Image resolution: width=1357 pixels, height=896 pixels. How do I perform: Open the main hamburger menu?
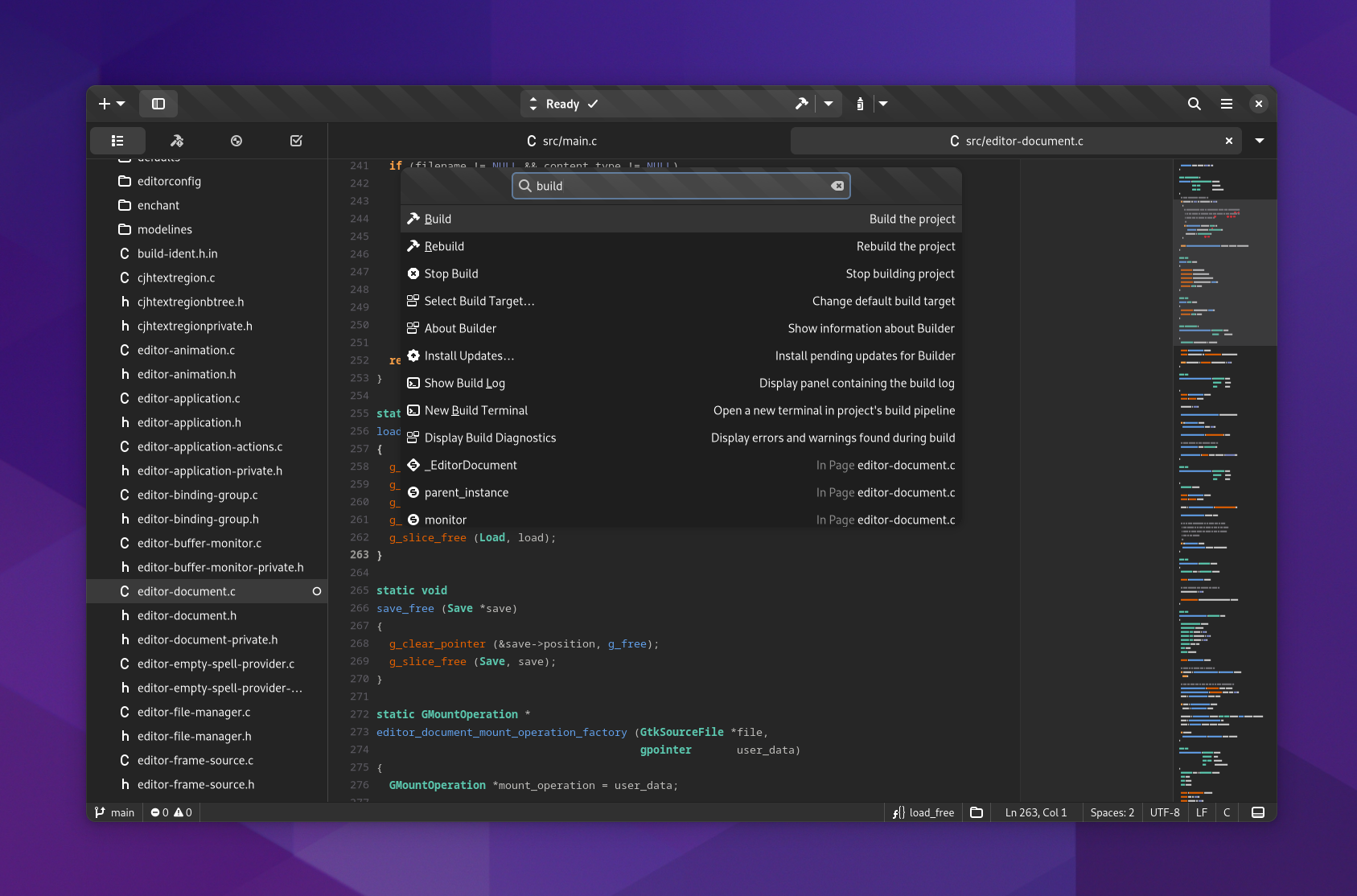click(x=1227, y=104)
